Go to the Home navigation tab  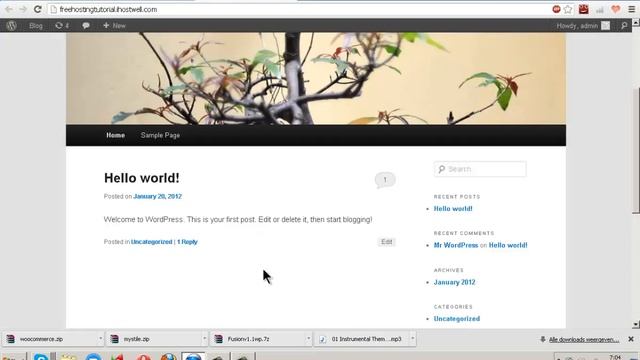click(116, 135)
